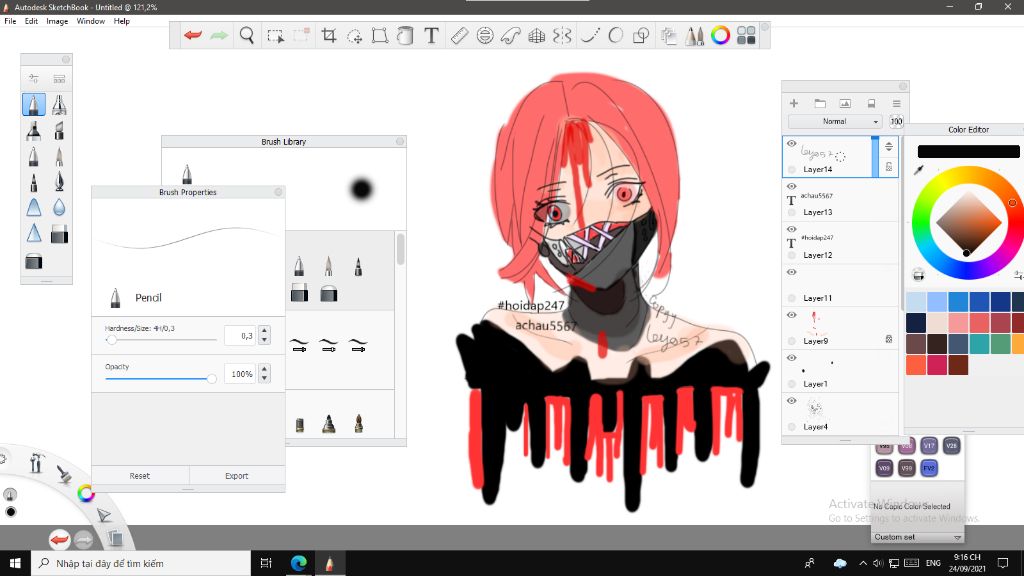
Task: Increase Hardness/Size with up stepper
Action: 264,330
